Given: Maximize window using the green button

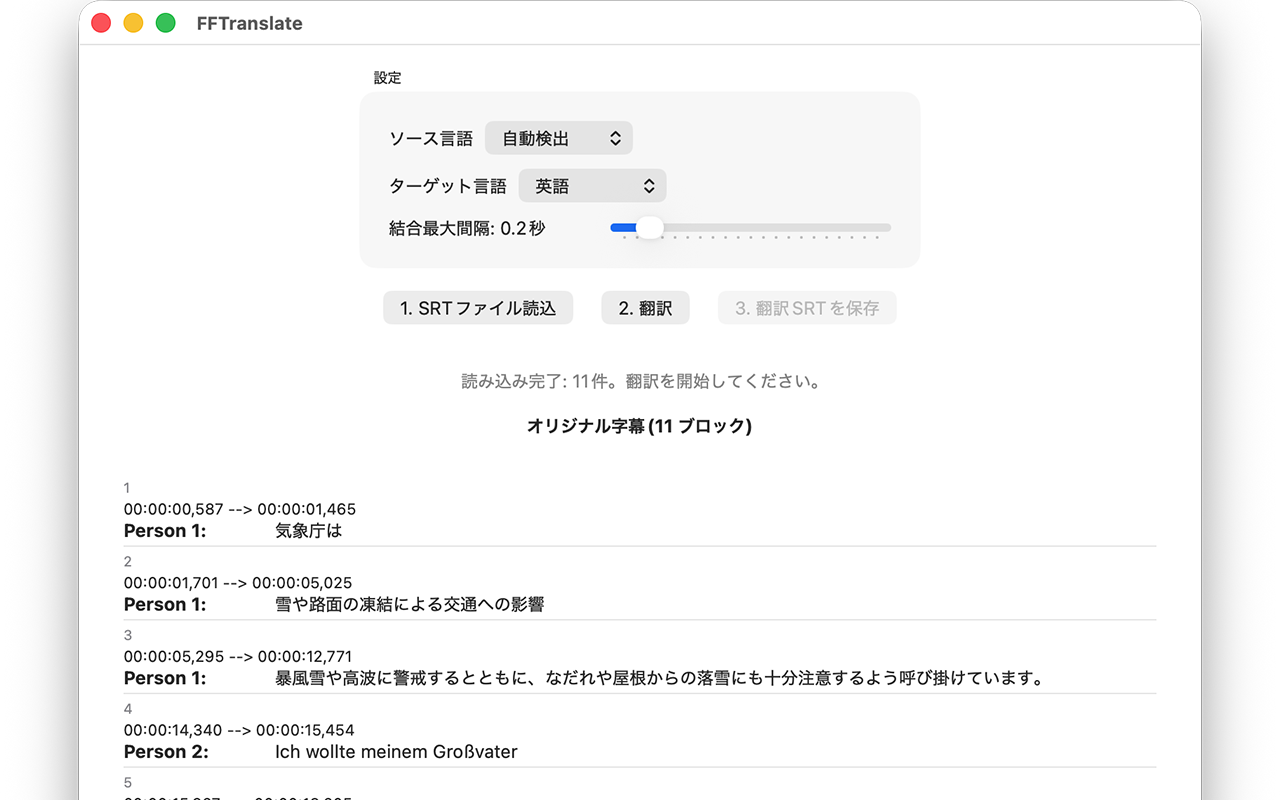Looking at the screenshot, I should click(166, 23).
